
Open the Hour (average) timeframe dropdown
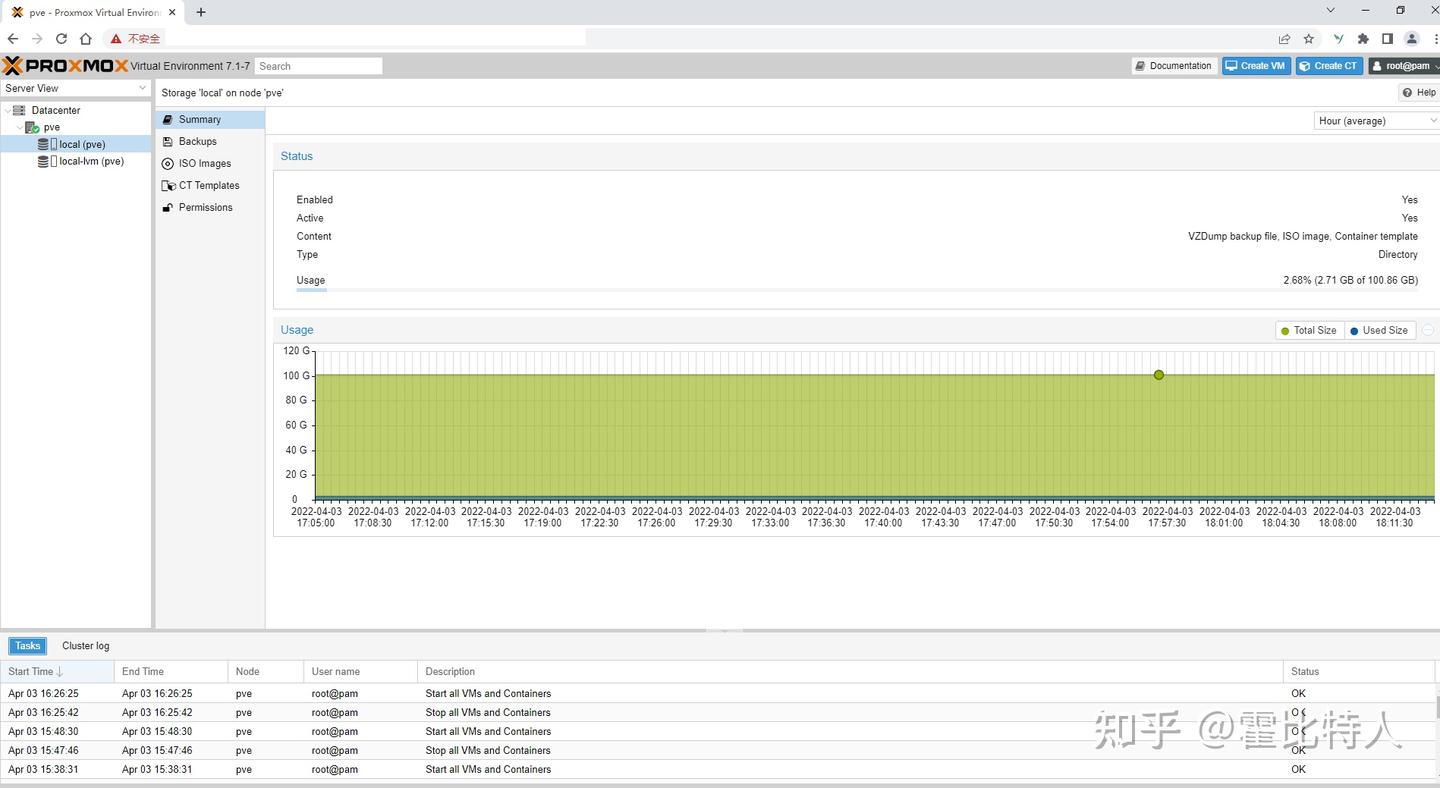pos(1376,121)
